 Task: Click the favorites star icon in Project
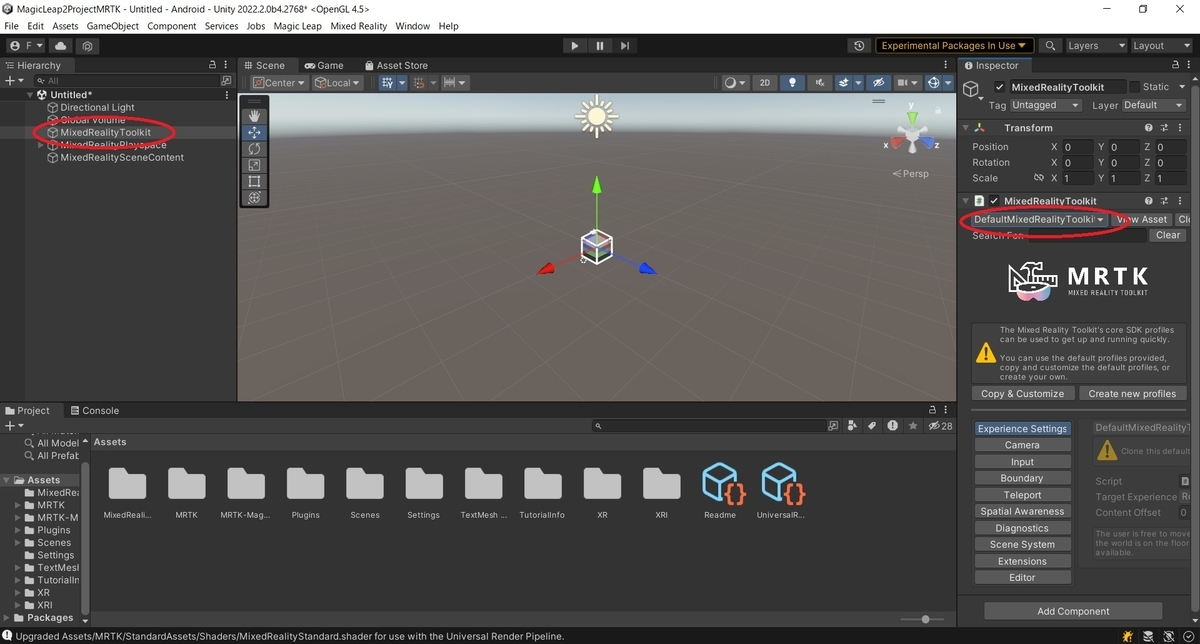tap(912, 426)
